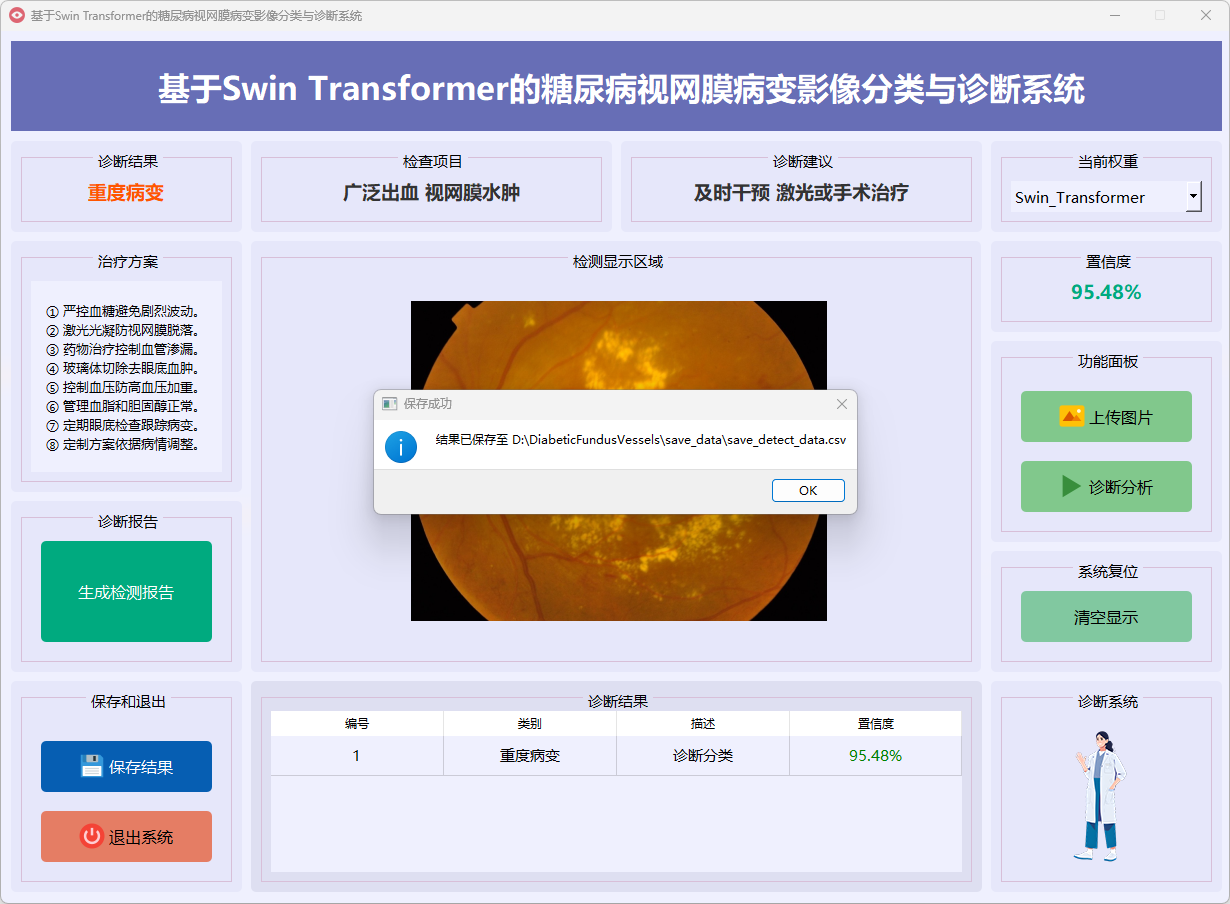Click the Clear Display reset button

(x=1106, y=617)
